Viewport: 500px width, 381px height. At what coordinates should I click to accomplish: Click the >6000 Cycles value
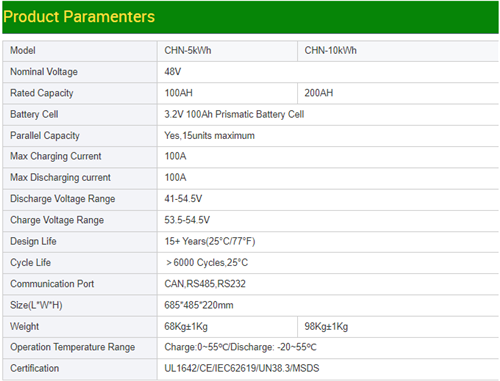[x=207, y=263]
